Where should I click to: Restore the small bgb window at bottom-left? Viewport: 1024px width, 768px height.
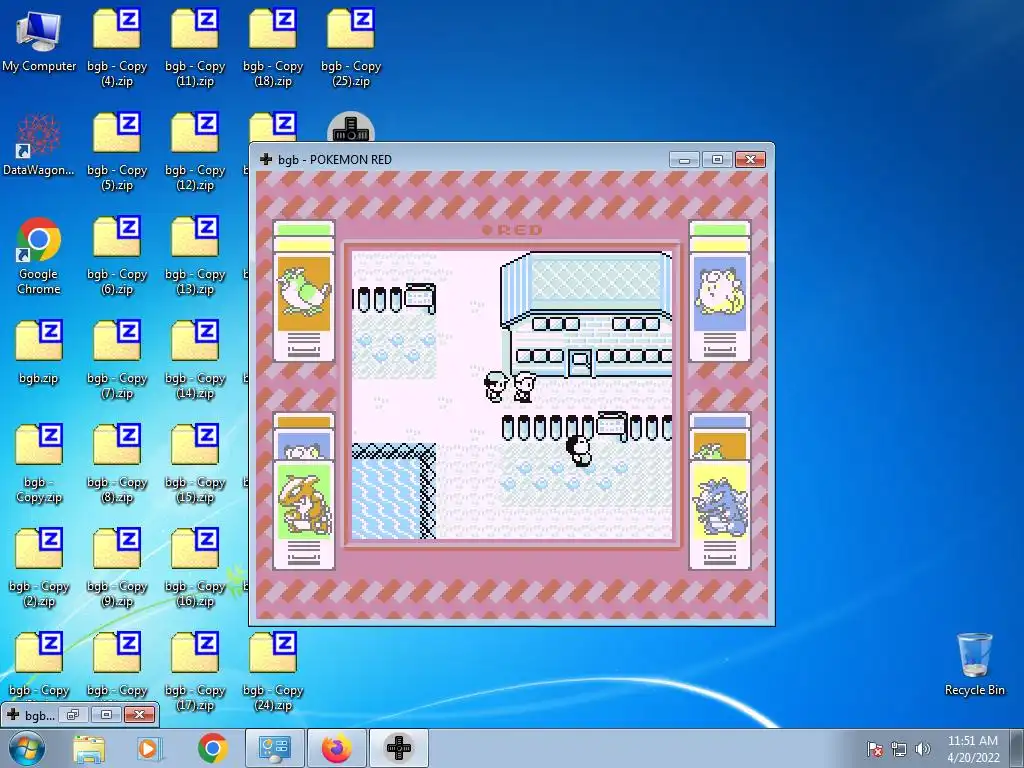point(73,714)
